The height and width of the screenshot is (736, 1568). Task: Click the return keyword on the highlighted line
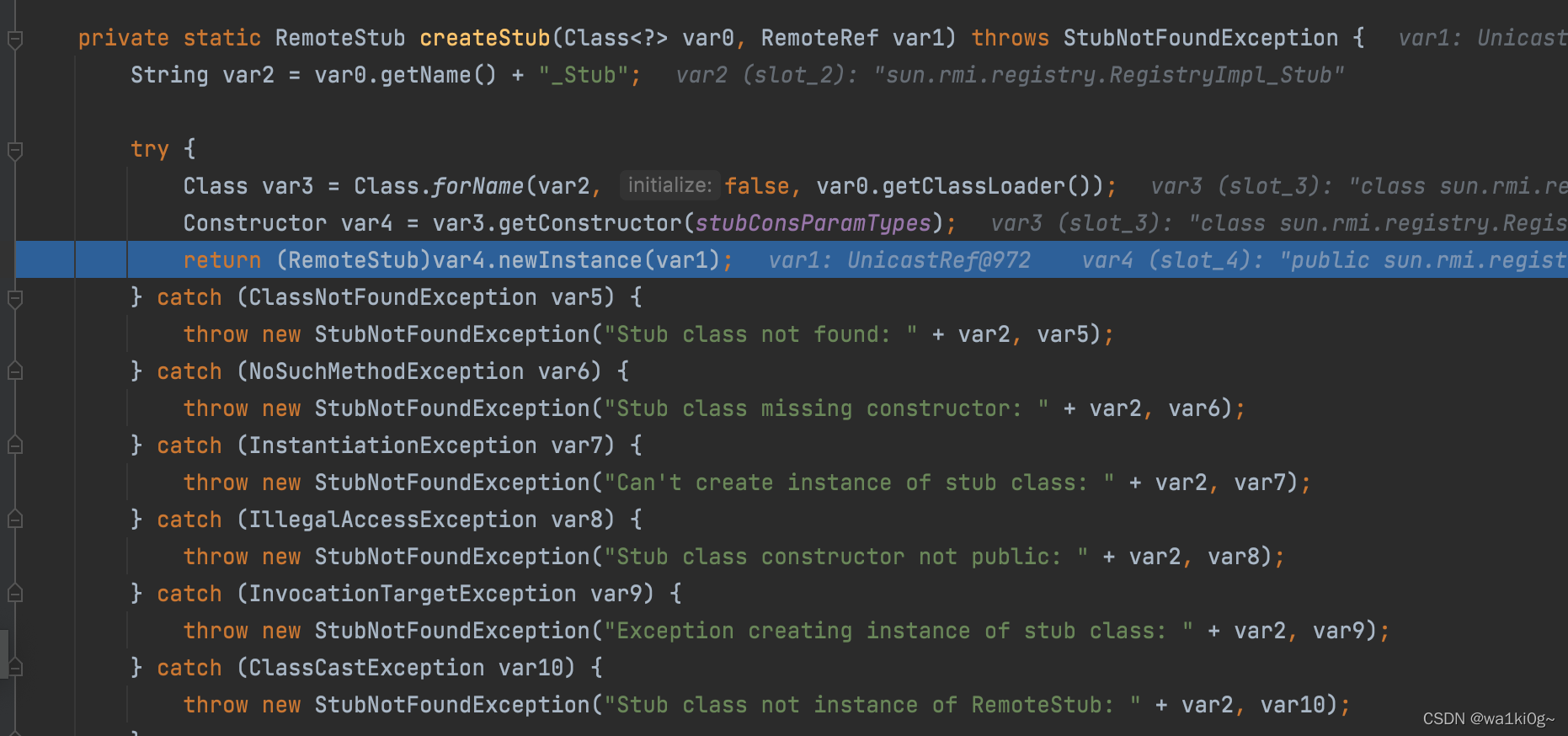point(222,260)
